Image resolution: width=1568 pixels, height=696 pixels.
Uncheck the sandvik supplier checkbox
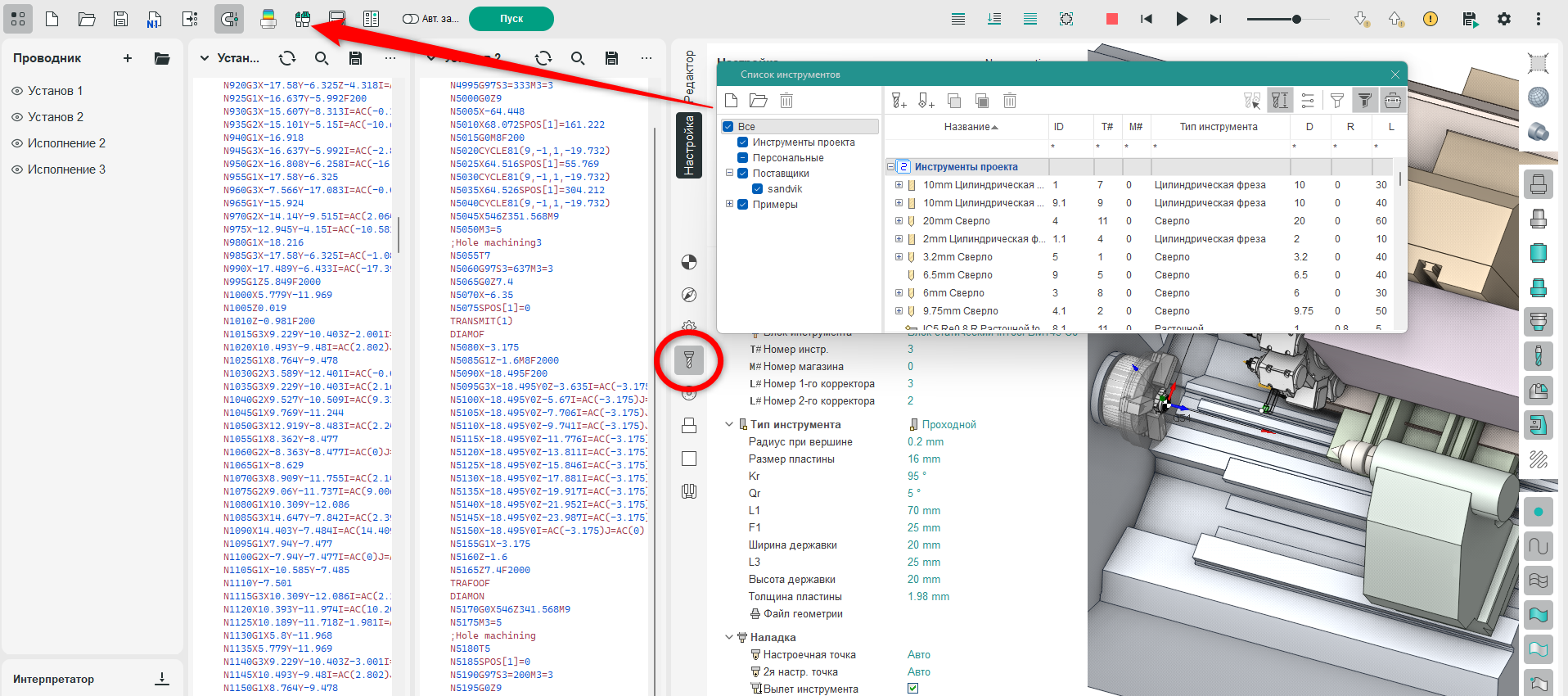[x=758, y=189]
